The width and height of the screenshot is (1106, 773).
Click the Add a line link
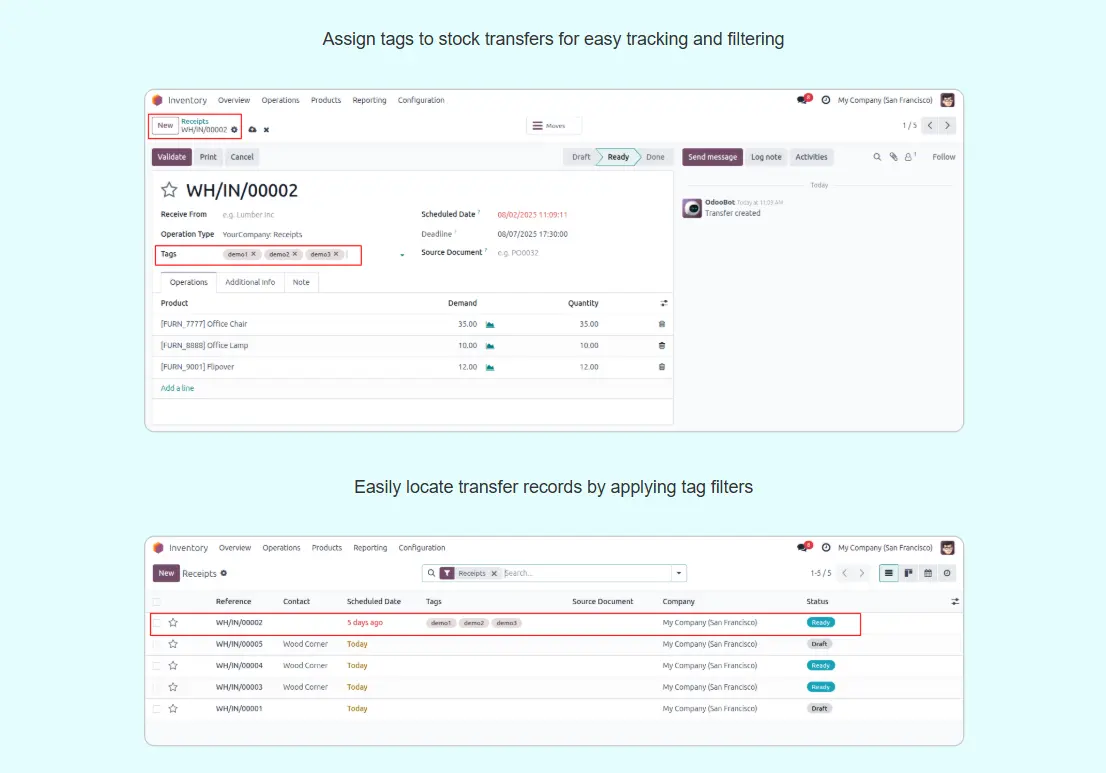(x=177, y=388)
